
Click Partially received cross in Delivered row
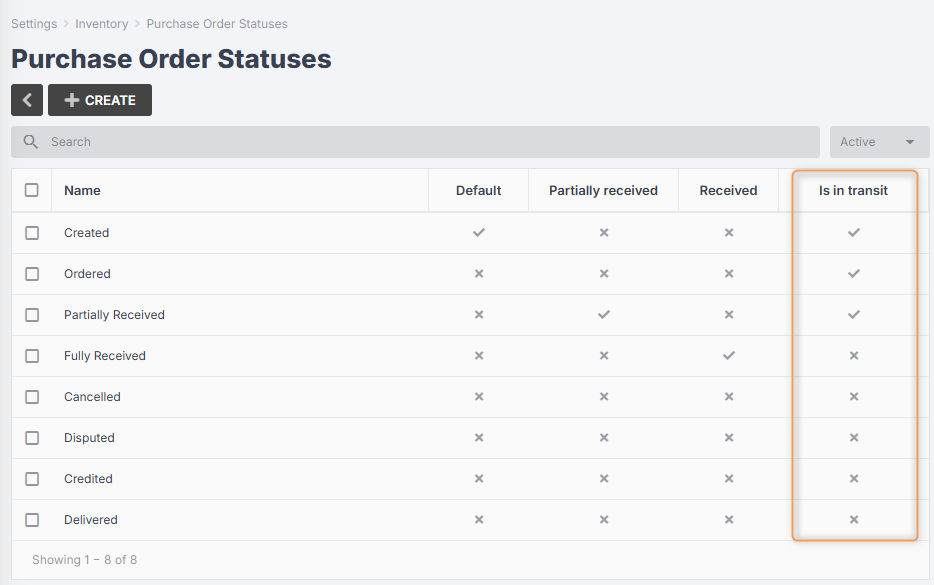(x=604, y=520)
